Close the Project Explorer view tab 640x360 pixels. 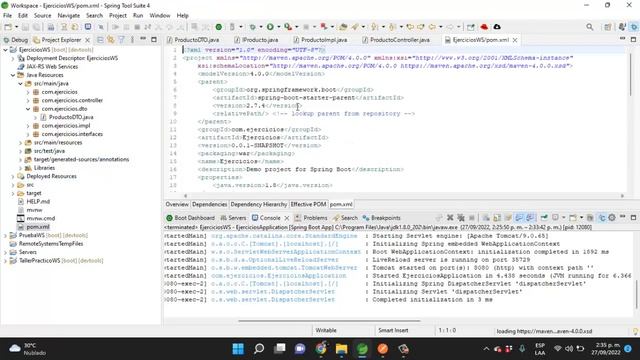87,40
